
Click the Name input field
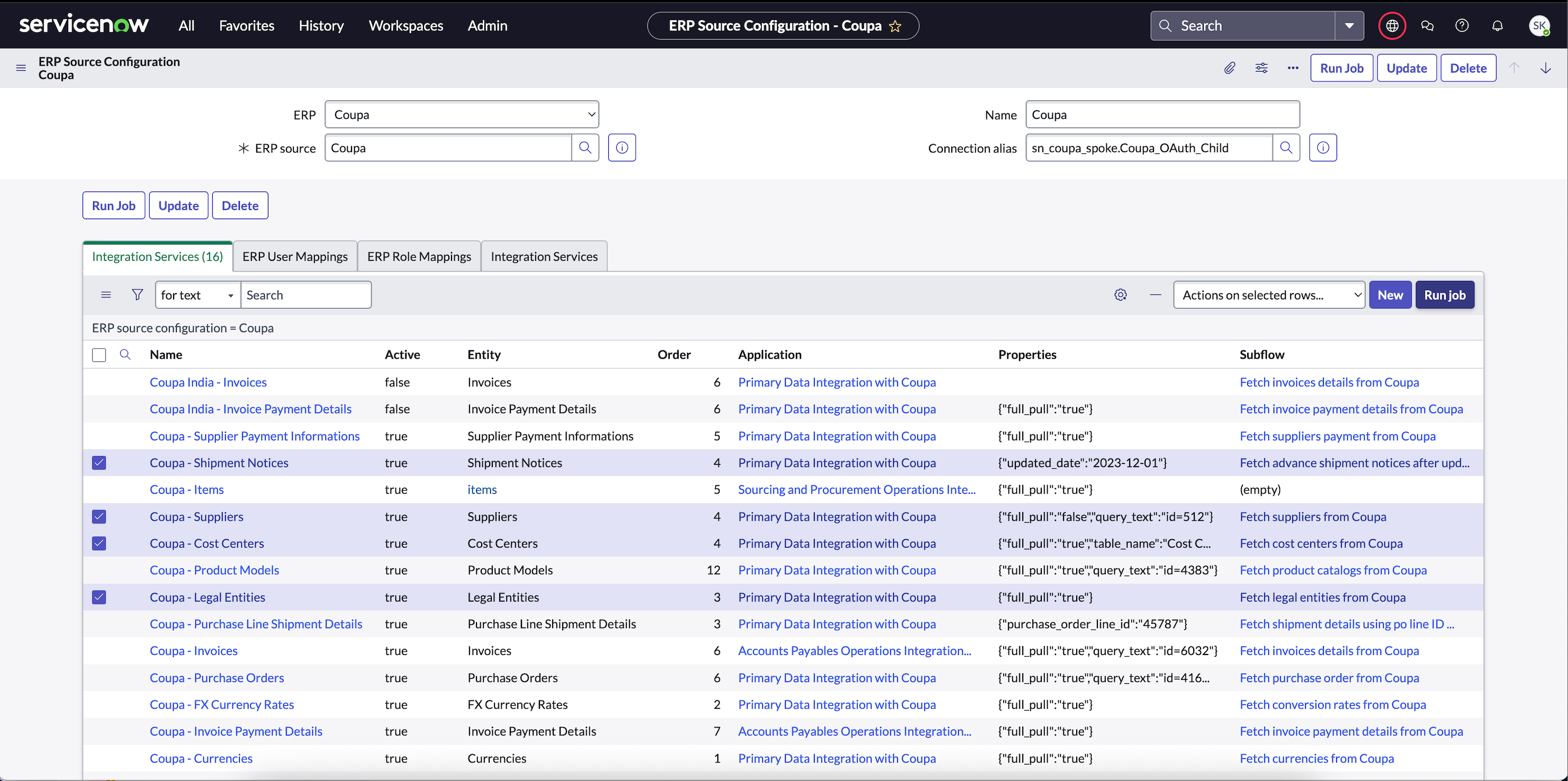coord(1163,114)
